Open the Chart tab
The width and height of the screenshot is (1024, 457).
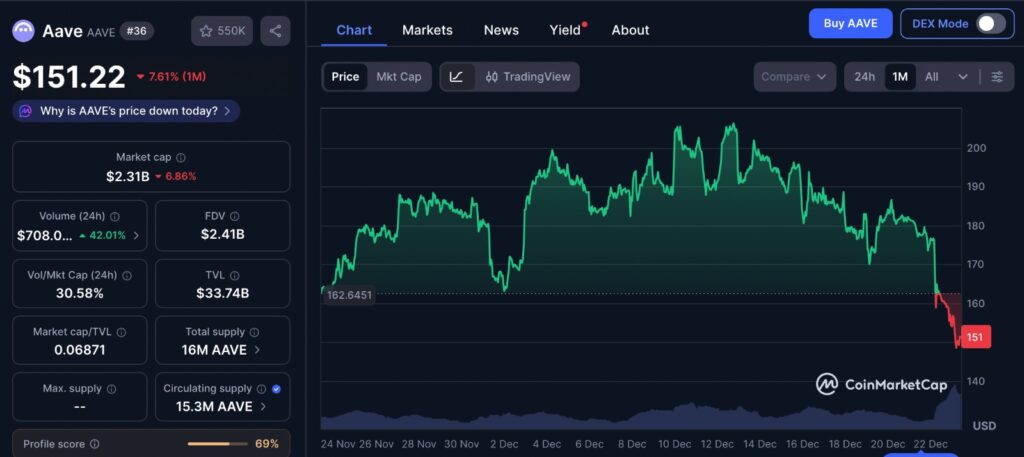pyautogui.click(x=354, y=30)
